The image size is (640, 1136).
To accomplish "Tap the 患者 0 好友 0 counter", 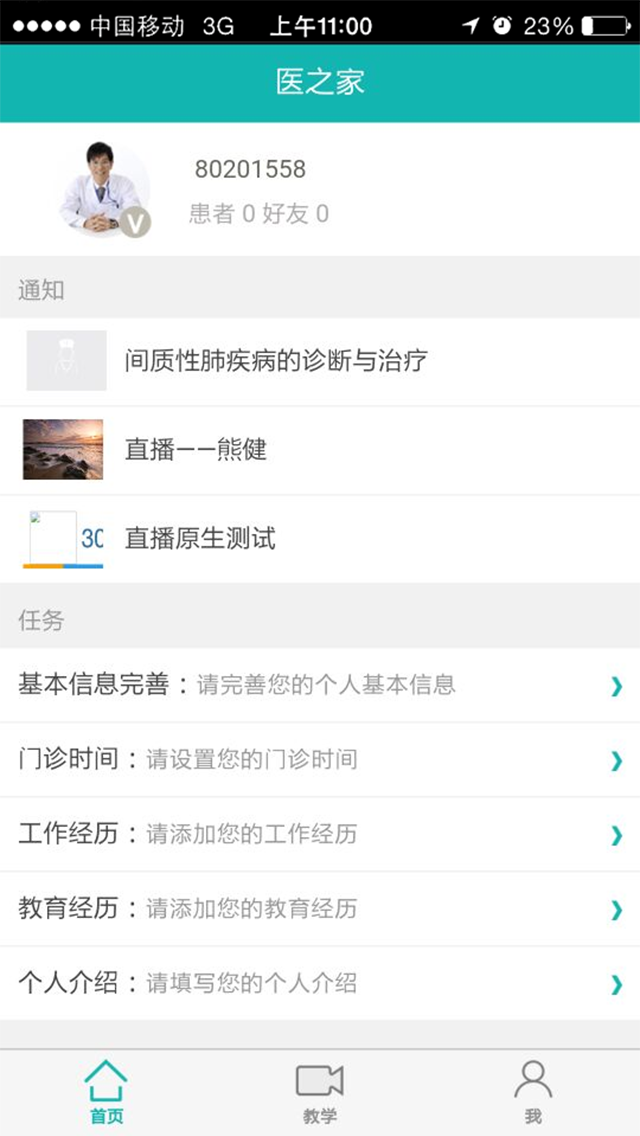I will pos(259,213).
